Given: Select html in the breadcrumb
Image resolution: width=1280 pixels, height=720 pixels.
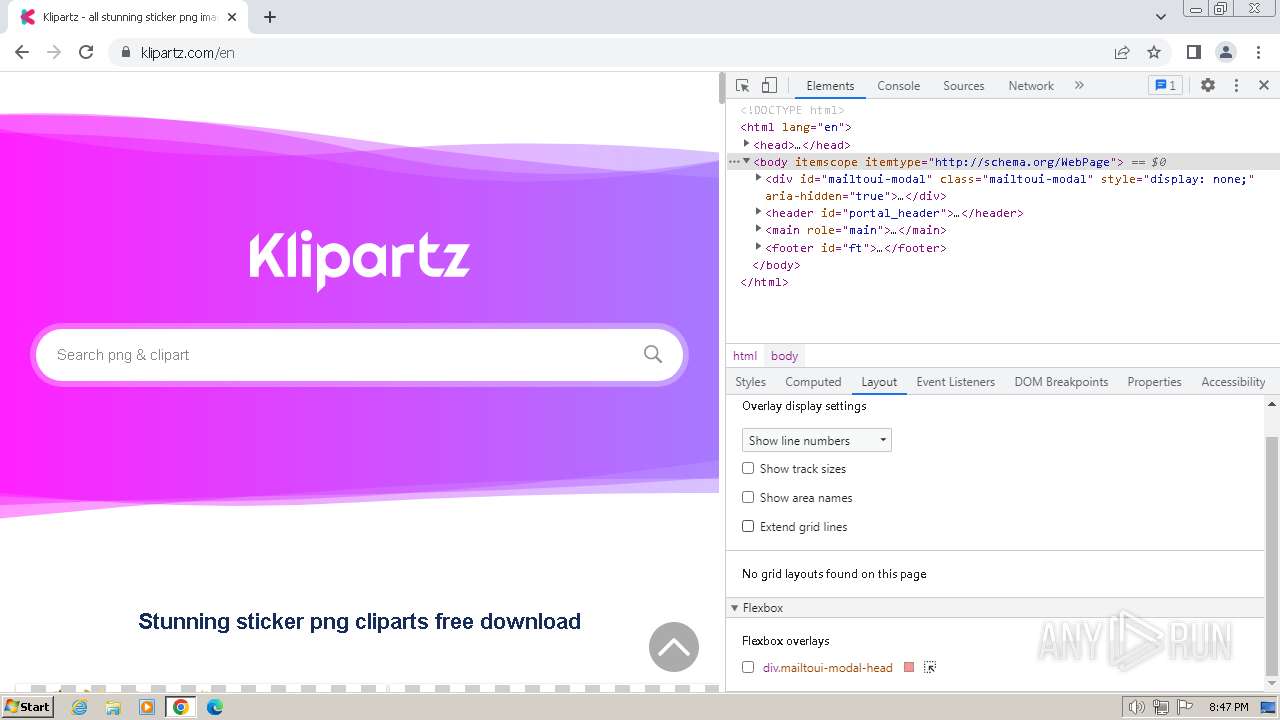Looking at the screenshot, I should click(x=745, y=356).
